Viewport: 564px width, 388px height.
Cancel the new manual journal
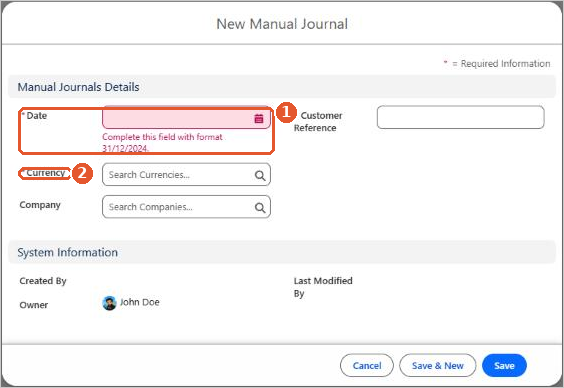[367, 365]
